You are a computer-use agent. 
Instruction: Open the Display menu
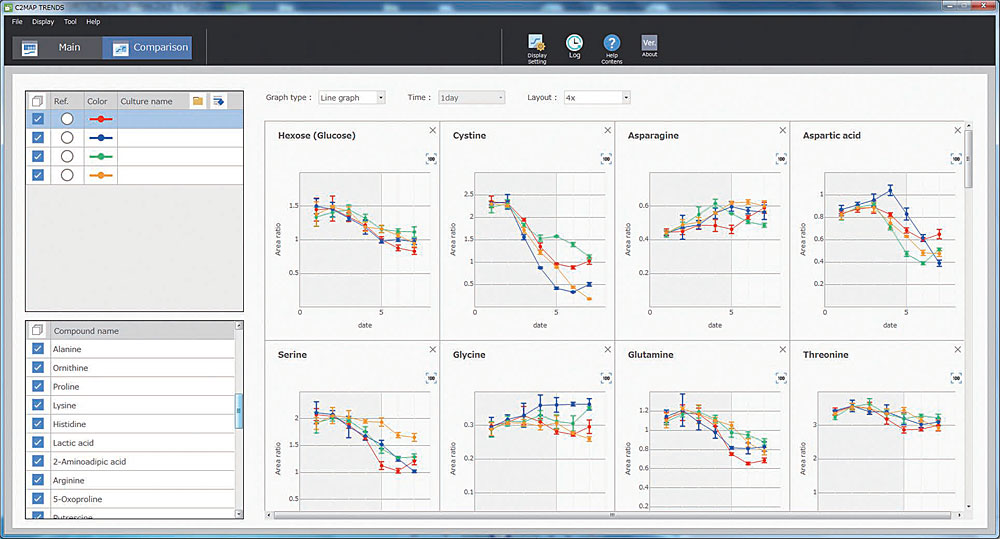(43, 21)
